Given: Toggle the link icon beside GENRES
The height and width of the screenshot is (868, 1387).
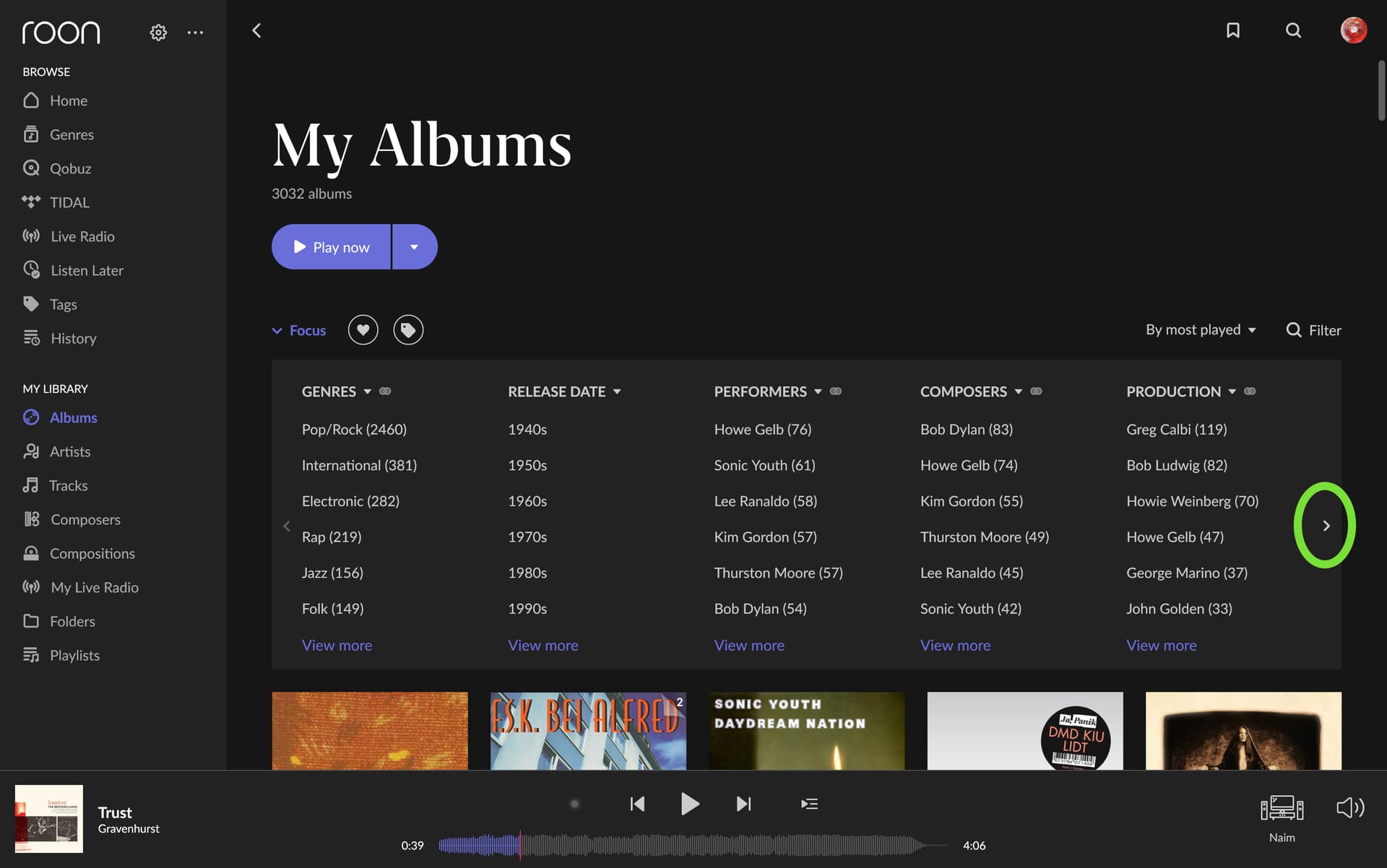Looking at the screenshot, I should 385,391.
